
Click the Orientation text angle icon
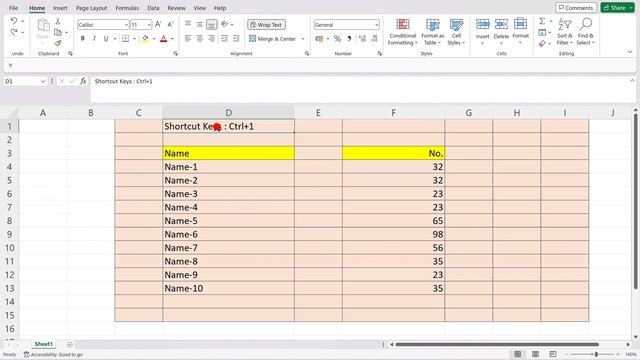coord(224,24)
